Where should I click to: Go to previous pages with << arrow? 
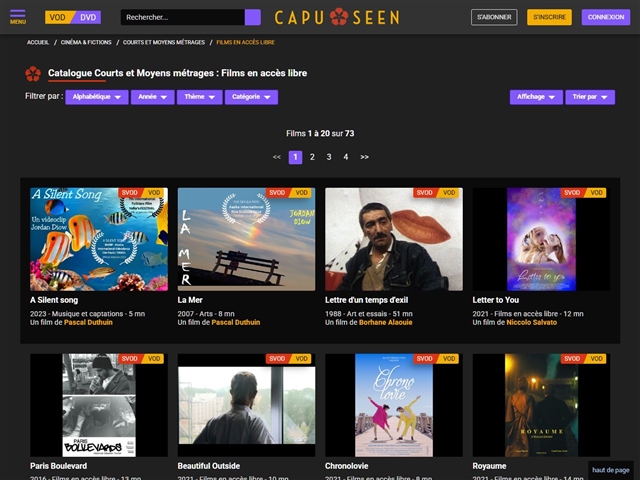[277, 157]
